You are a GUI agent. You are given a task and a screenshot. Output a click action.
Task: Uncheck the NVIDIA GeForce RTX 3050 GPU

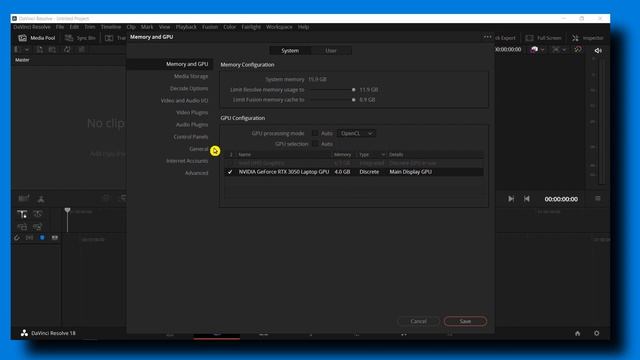tap(230, 172)
